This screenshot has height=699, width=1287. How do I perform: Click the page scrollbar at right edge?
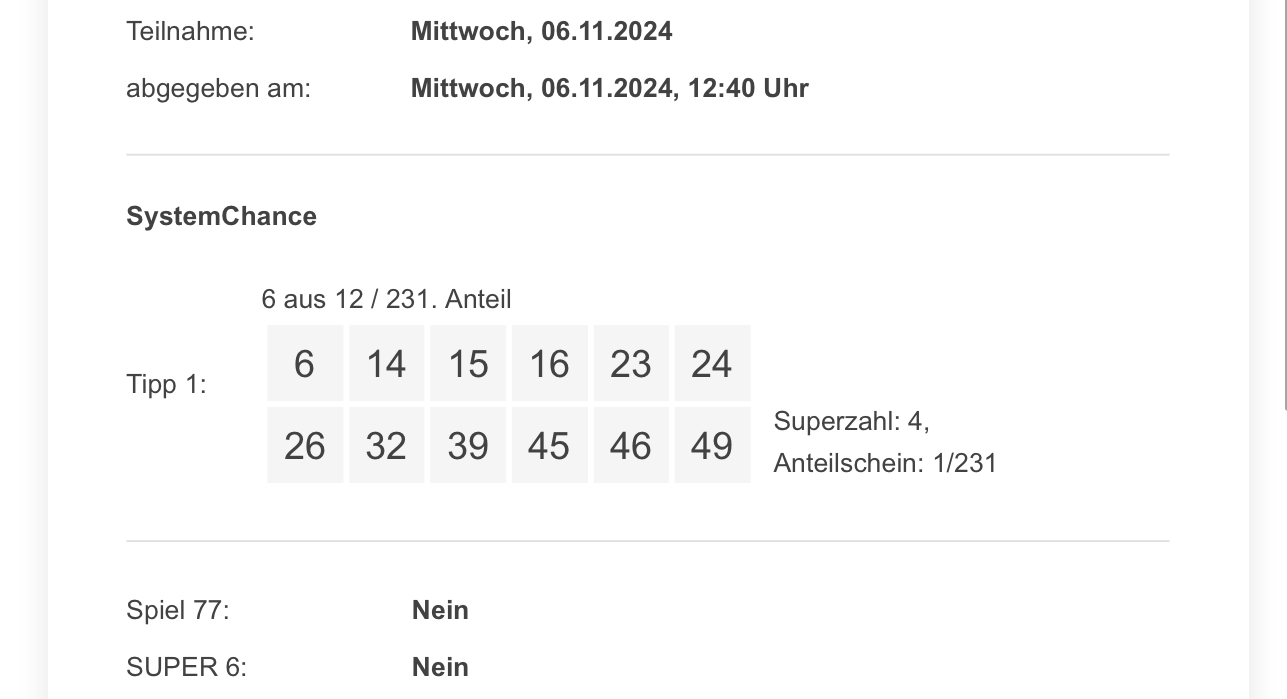pos(1284,205)
